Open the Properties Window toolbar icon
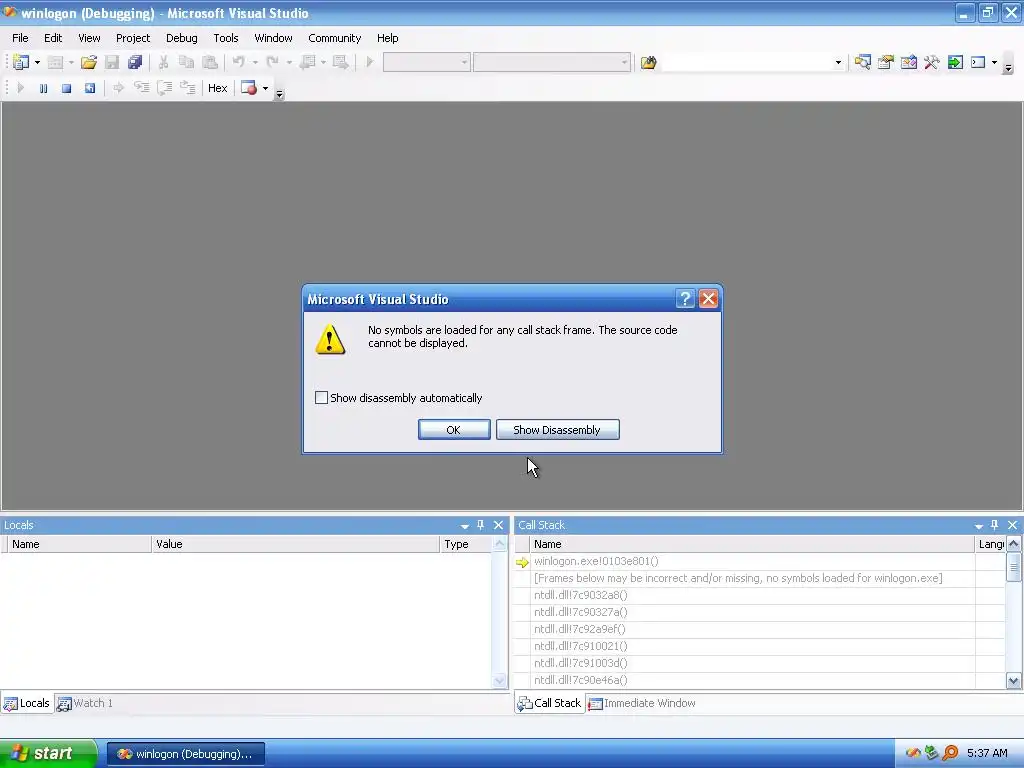Viewport: 1024px width, 768px height. pos(886,62)
